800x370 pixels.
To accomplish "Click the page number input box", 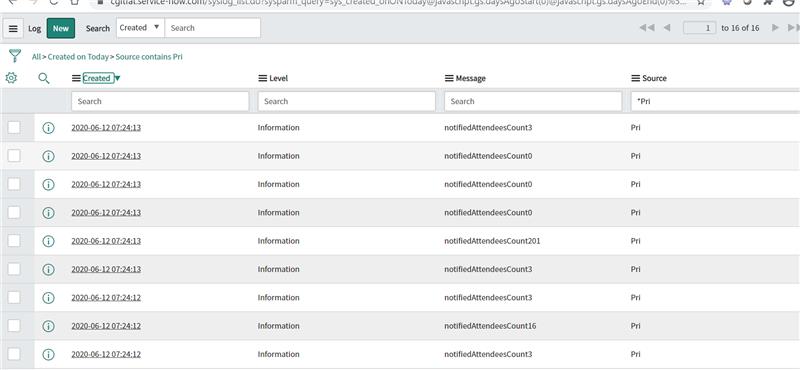I will [x=699, y=28].
